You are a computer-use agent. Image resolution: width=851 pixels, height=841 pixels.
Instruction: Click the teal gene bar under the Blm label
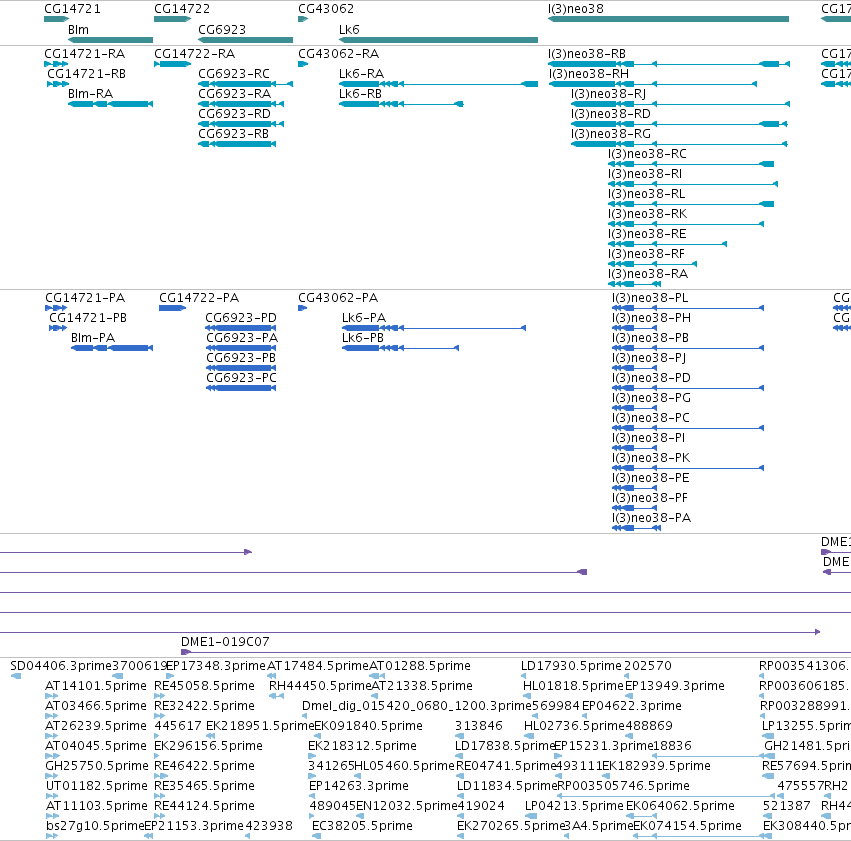click(110, 40)
